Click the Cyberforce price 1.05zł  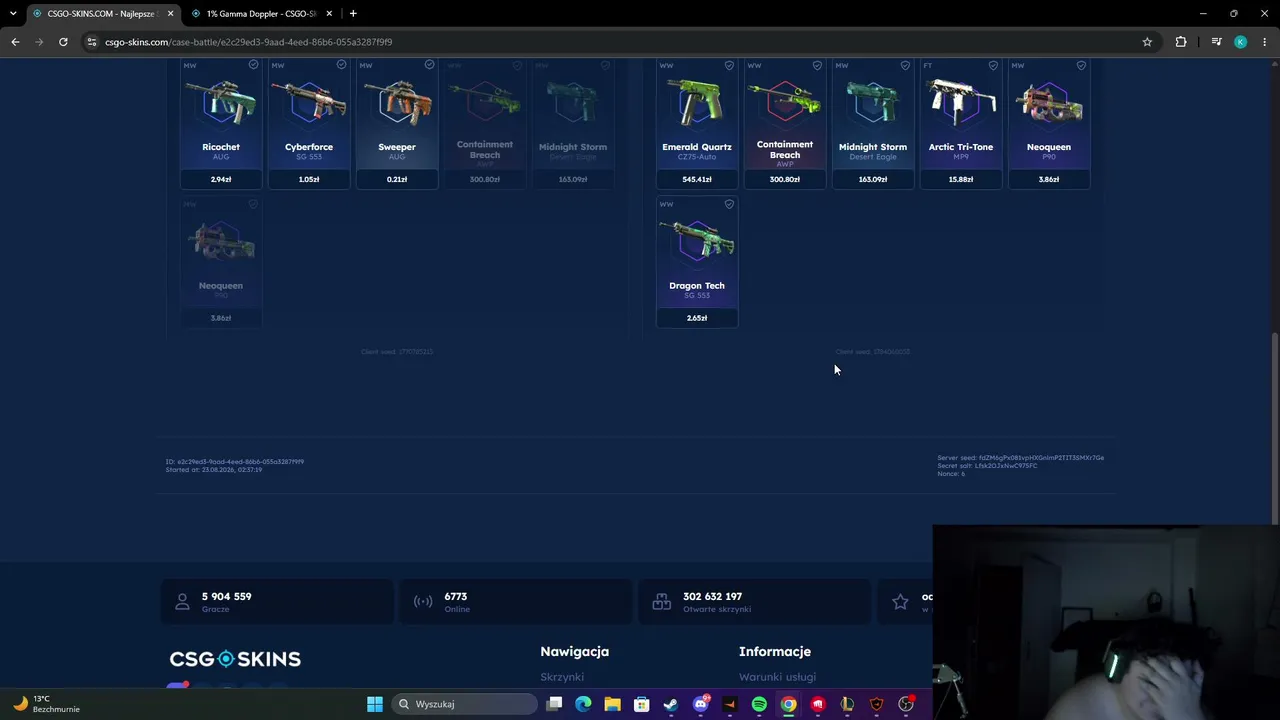[x=309, y=179]
